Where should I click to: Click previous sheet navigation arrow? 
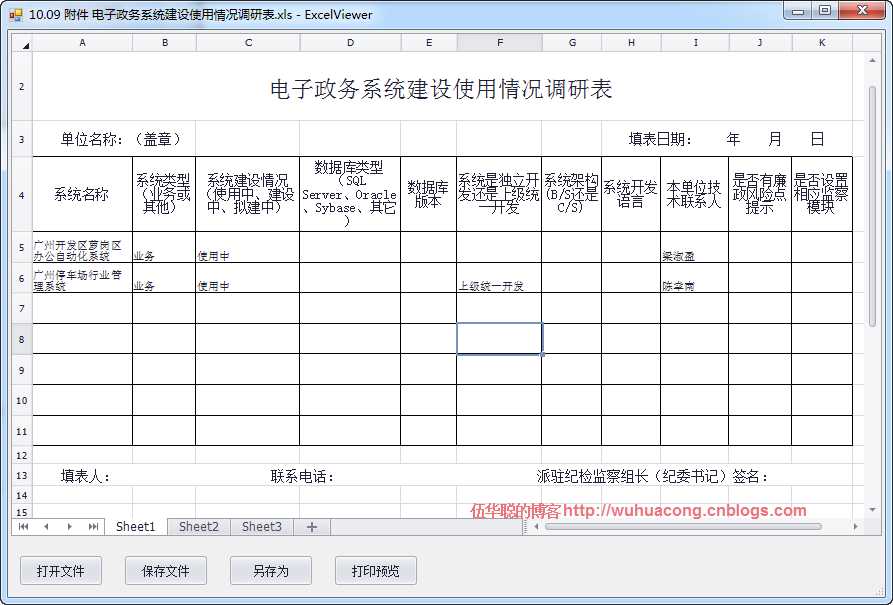[x=46, y=527]
